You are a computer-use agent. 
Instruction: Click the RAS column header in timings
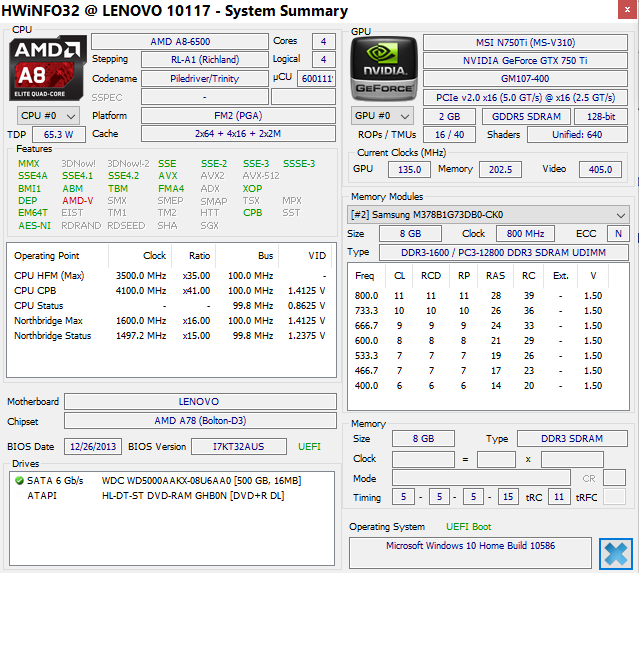coord(496,276)
